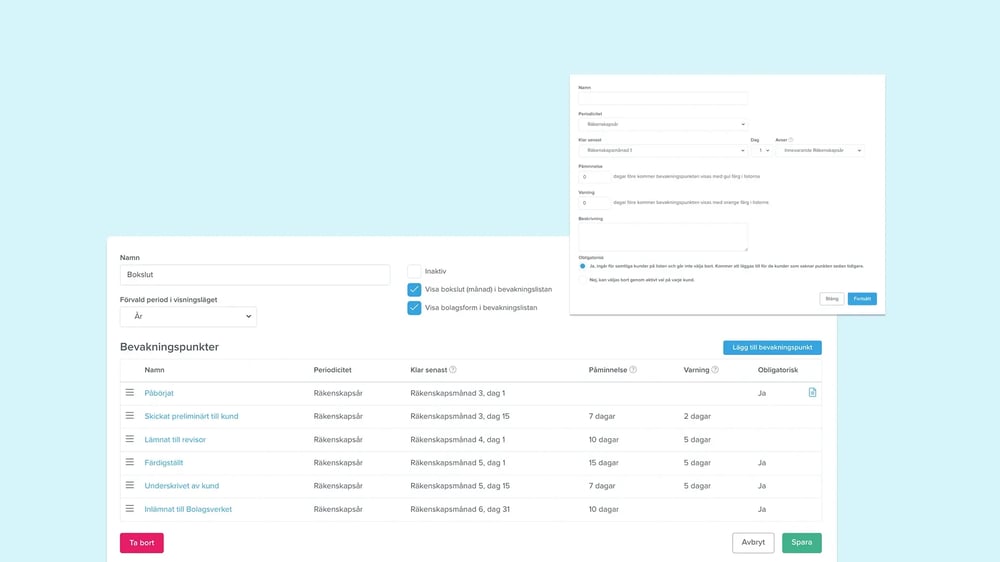
Task: Open the Dag dropdown in the dialog
Action: [762, 150]
